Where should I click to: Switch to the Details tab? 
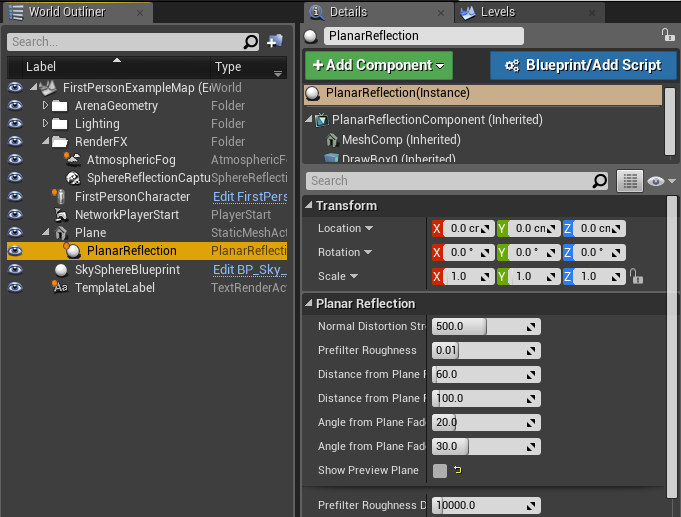(x=347, y=12)
